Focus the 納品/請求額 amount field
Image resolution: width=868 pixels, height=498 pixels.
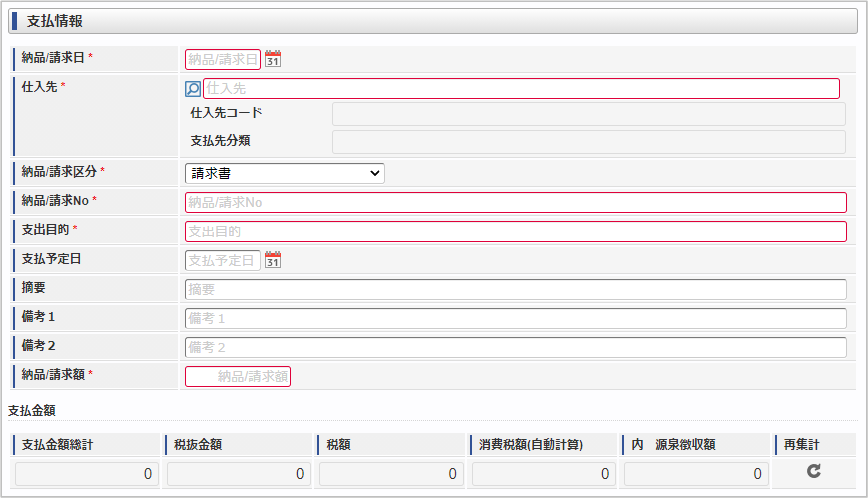click(237, 376)
